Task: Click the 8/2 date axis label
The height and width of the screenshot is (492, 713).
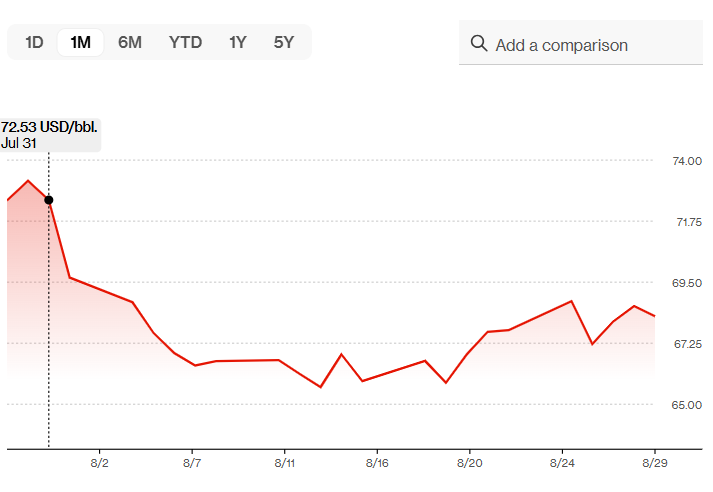Action: pos(99,464)
